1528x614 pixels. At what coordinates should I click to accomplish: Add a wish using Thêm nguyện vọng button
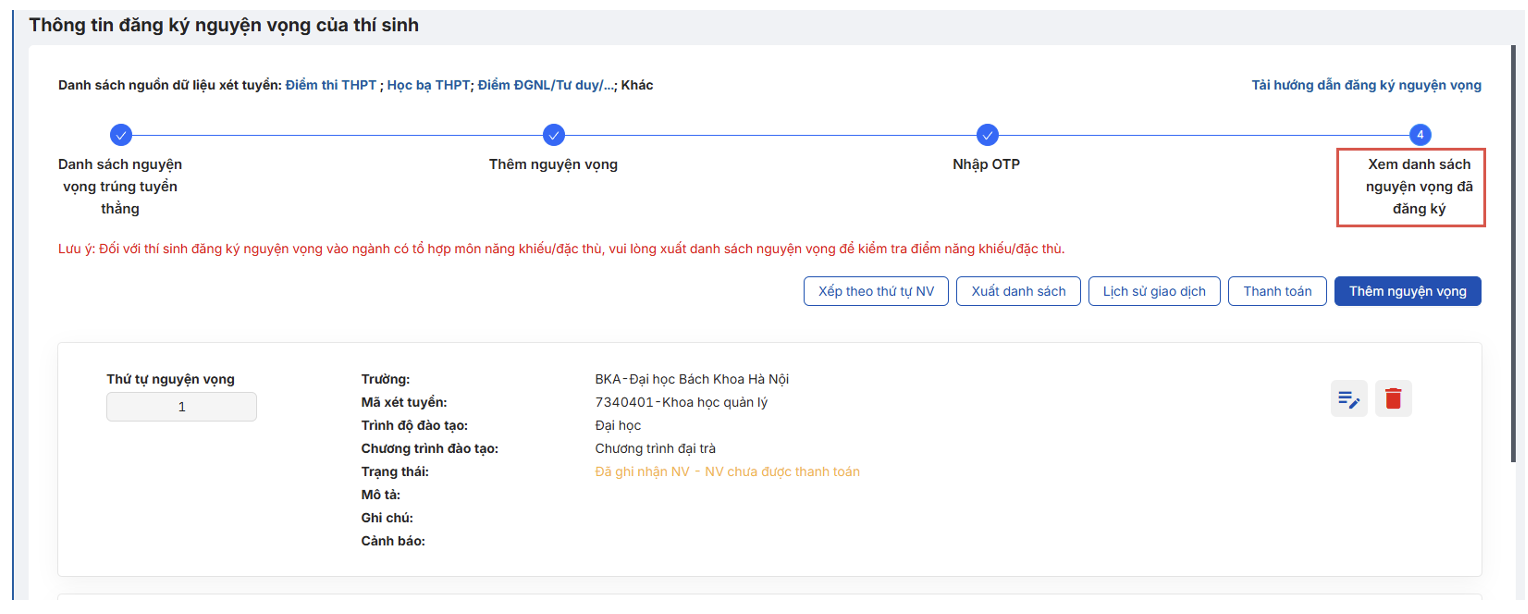pos(1407,291)
